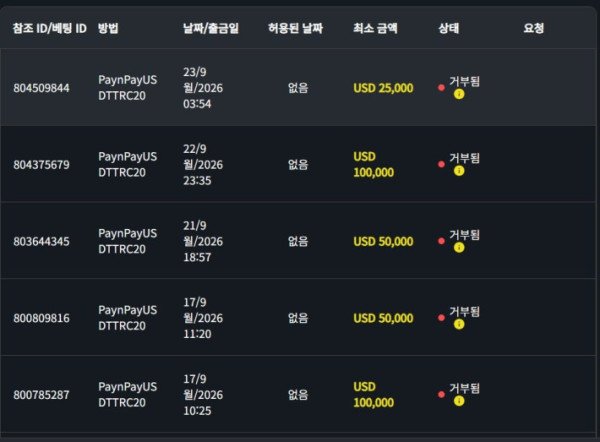
Task: Click info icon for transaction 803644345
Action: click(x=459, y=248)
